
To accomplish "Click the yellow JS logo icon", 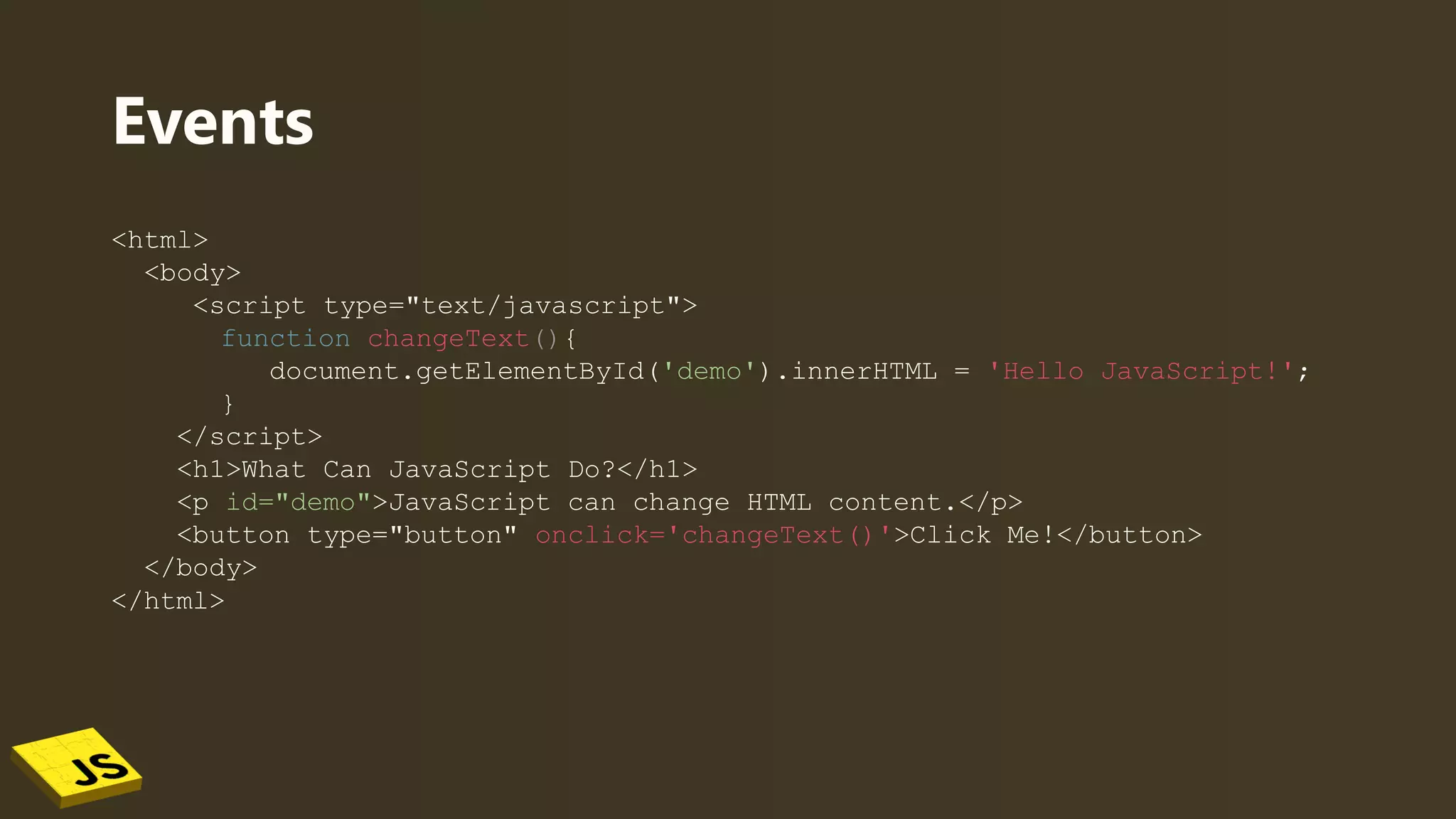I will pos(77,767).
